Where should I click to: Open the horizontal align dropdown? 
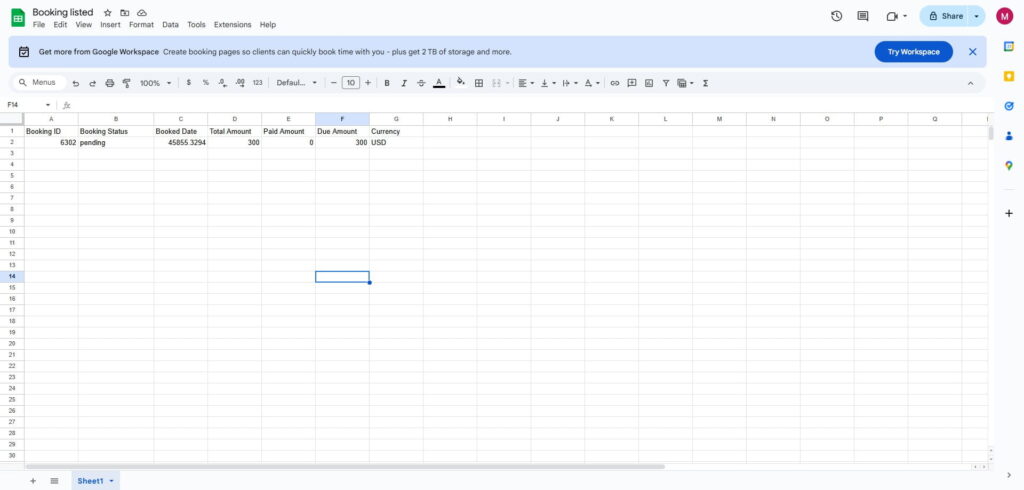pyautogui.click(x=526, y=83)
